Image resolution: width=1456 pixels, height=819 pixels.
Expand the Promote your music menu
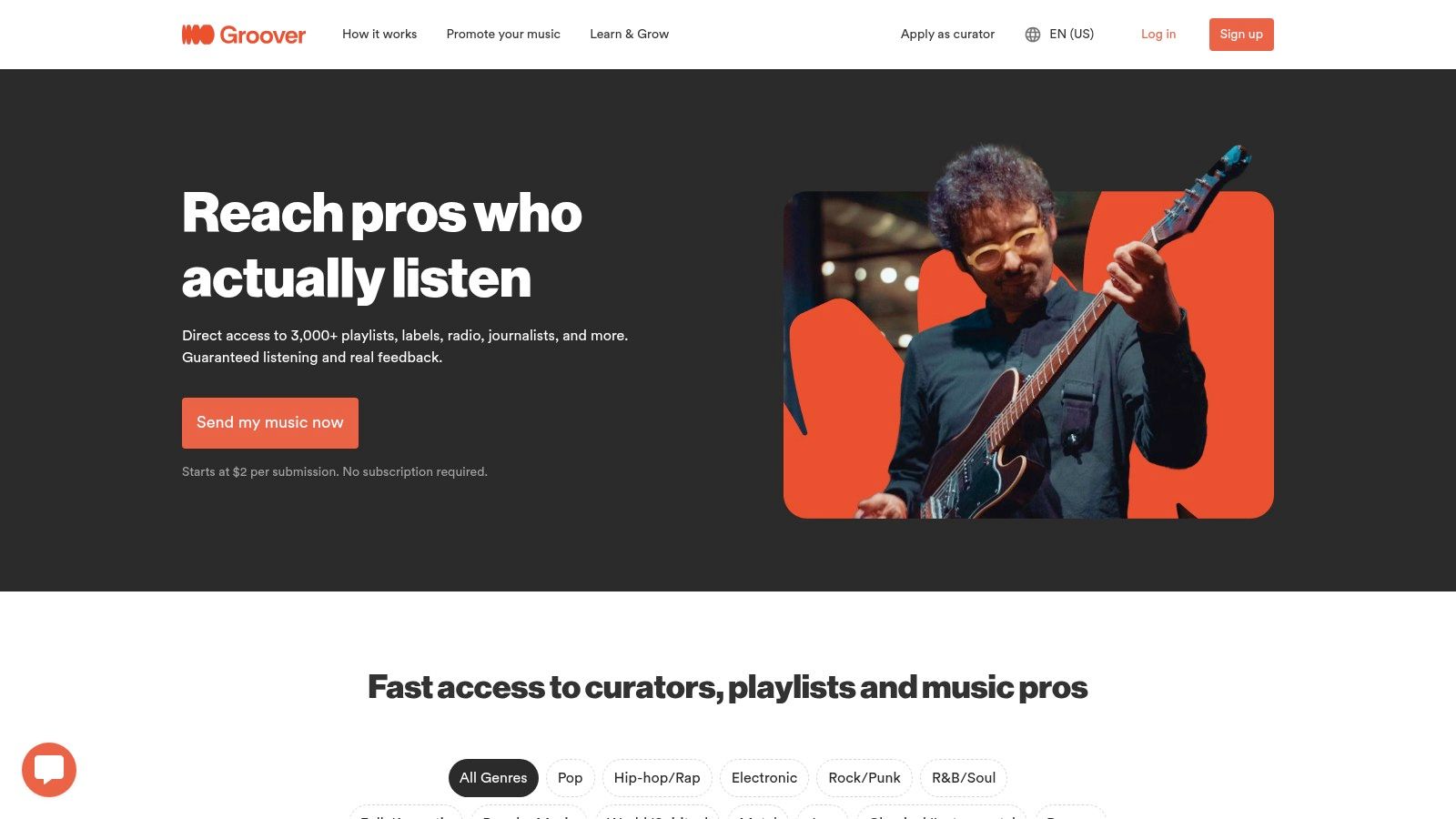click(503, 35)
